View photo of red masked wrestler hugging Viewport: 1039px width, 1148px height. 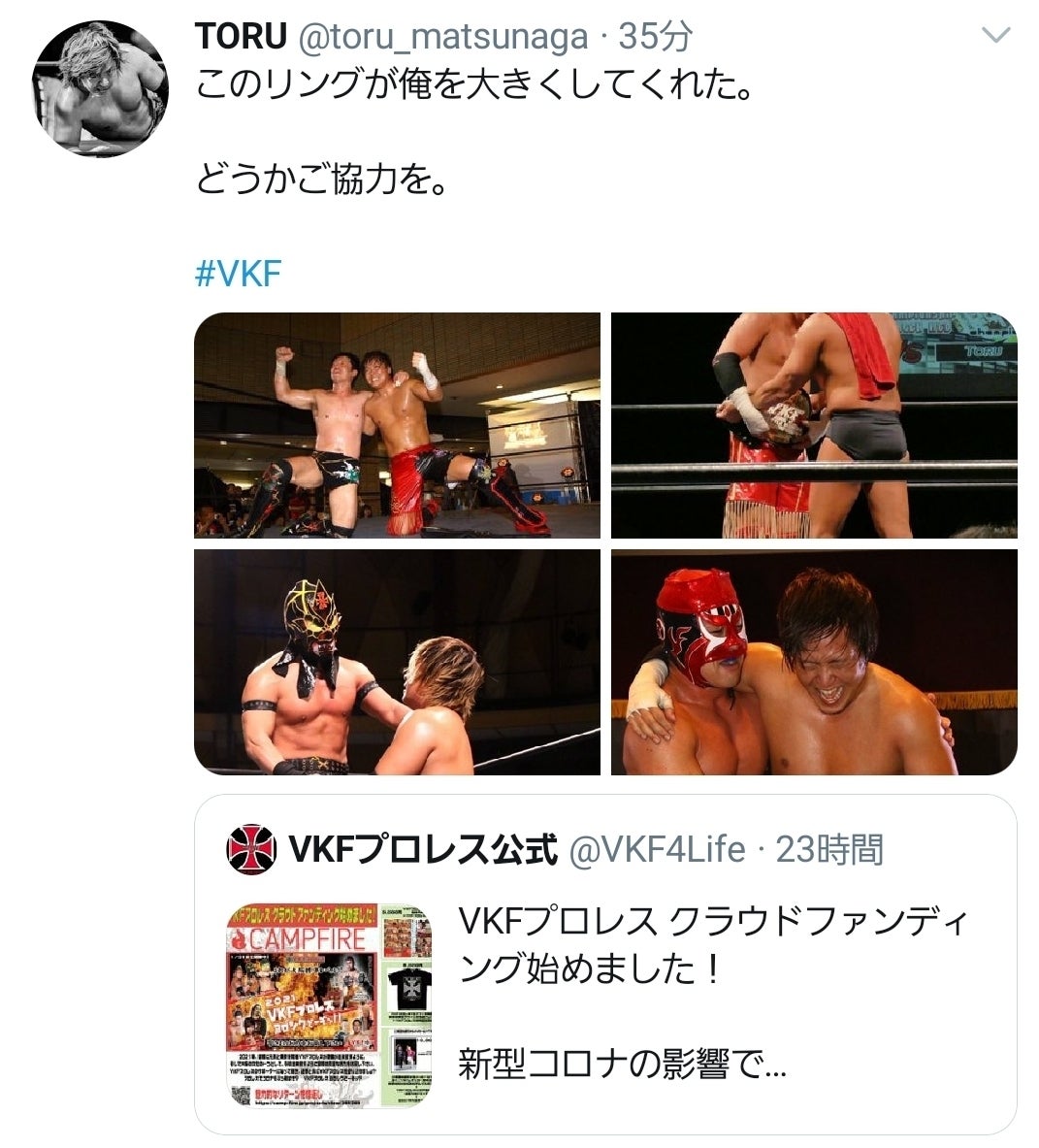point(814,663)
